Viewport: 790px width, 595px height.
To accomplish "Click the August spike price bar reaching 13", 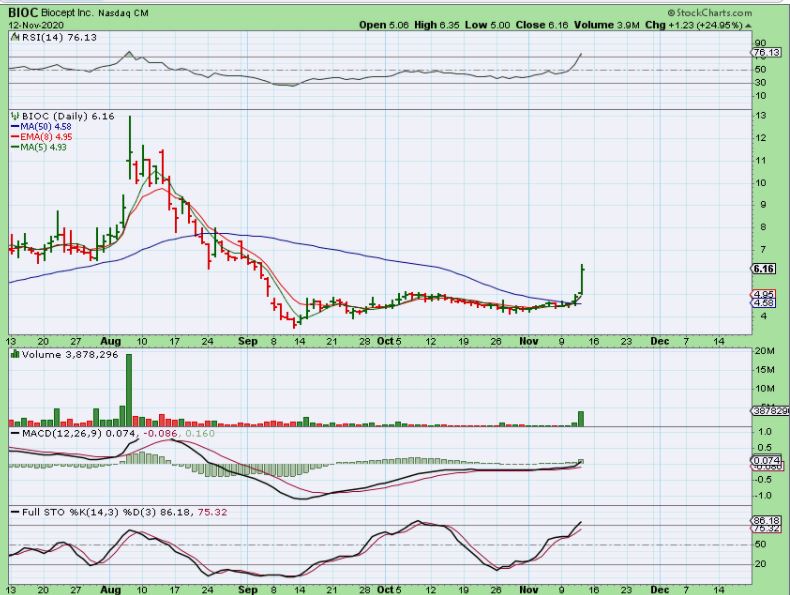I will tap(130, 147).
